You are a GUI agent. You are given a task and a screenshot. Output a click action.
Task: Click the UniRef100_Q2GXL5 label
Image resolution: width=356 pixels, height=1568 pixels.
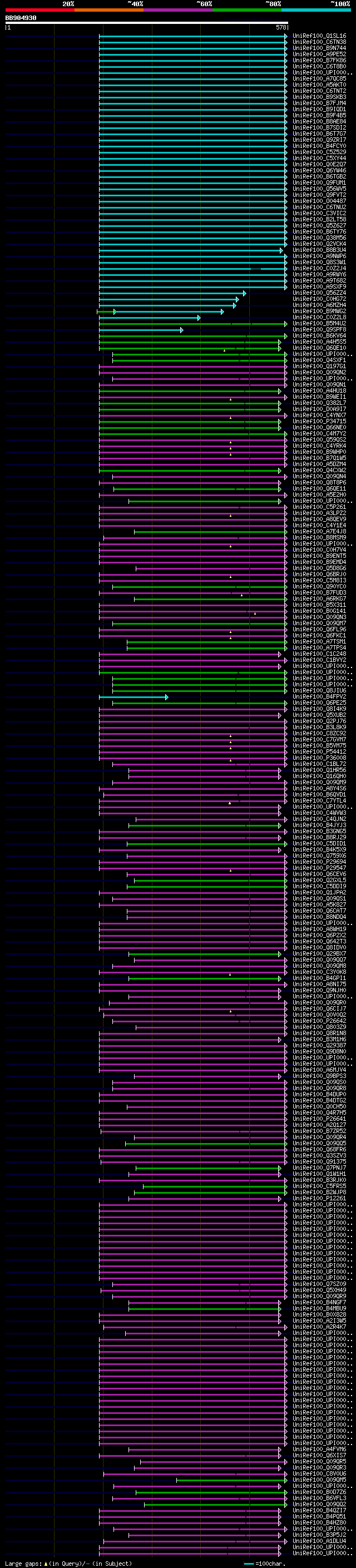click(319, 880)
